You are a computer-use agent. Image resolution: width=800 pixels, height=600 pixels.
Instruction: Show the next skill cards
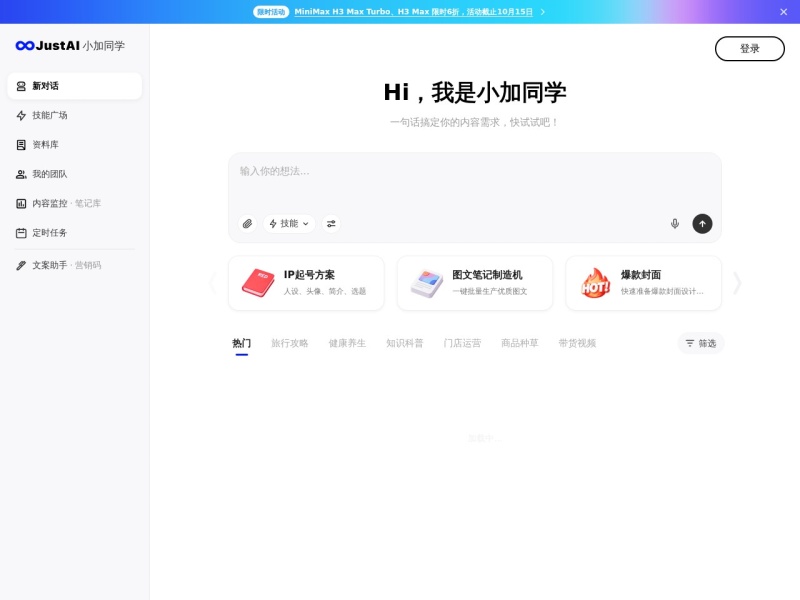(737, 283)
